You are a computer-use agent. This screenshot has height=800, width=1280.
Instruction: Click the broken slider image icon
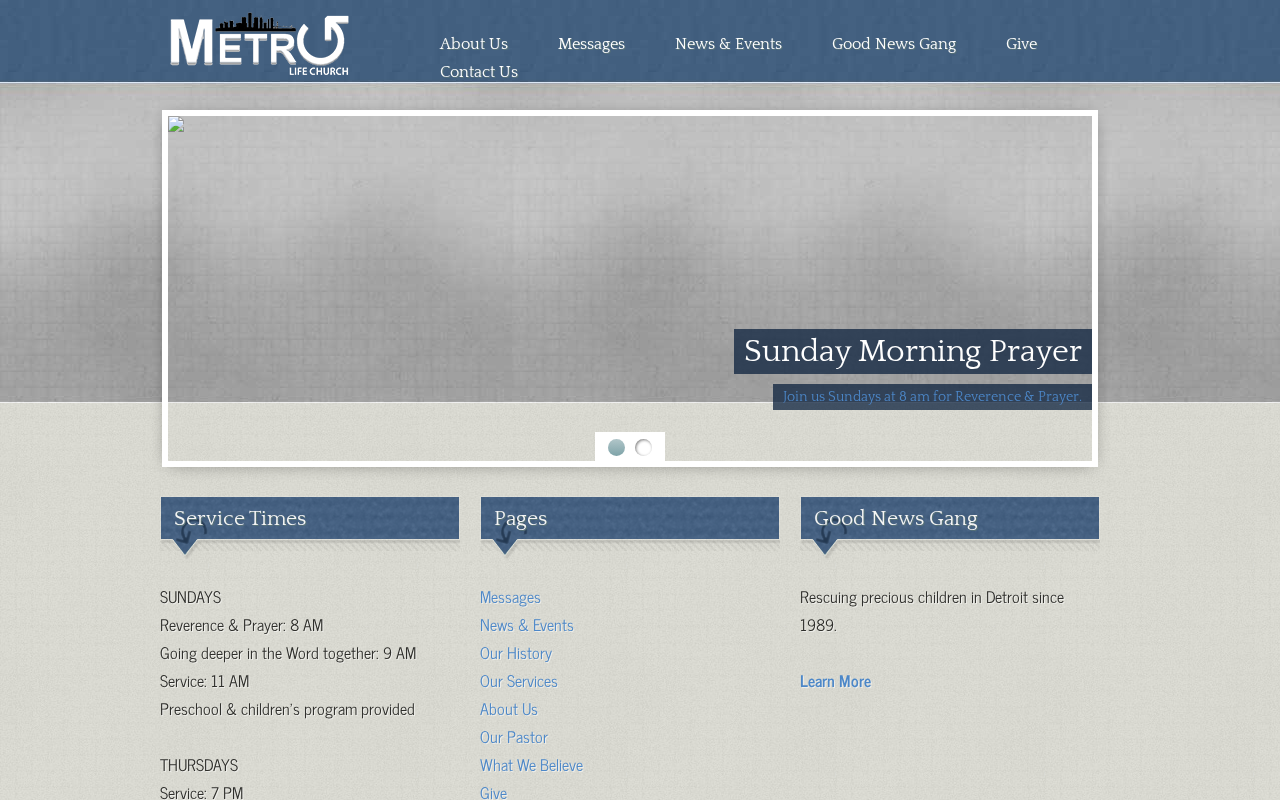coord(176,125)
